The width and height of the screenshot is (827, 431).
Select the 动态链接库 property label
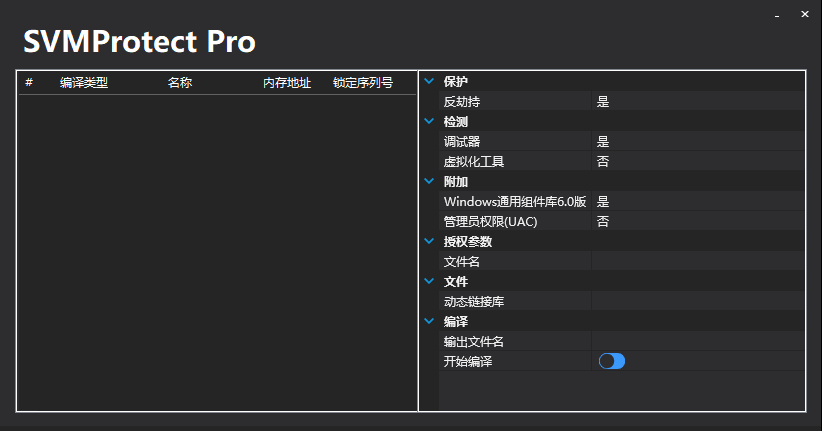coord(474,301)
